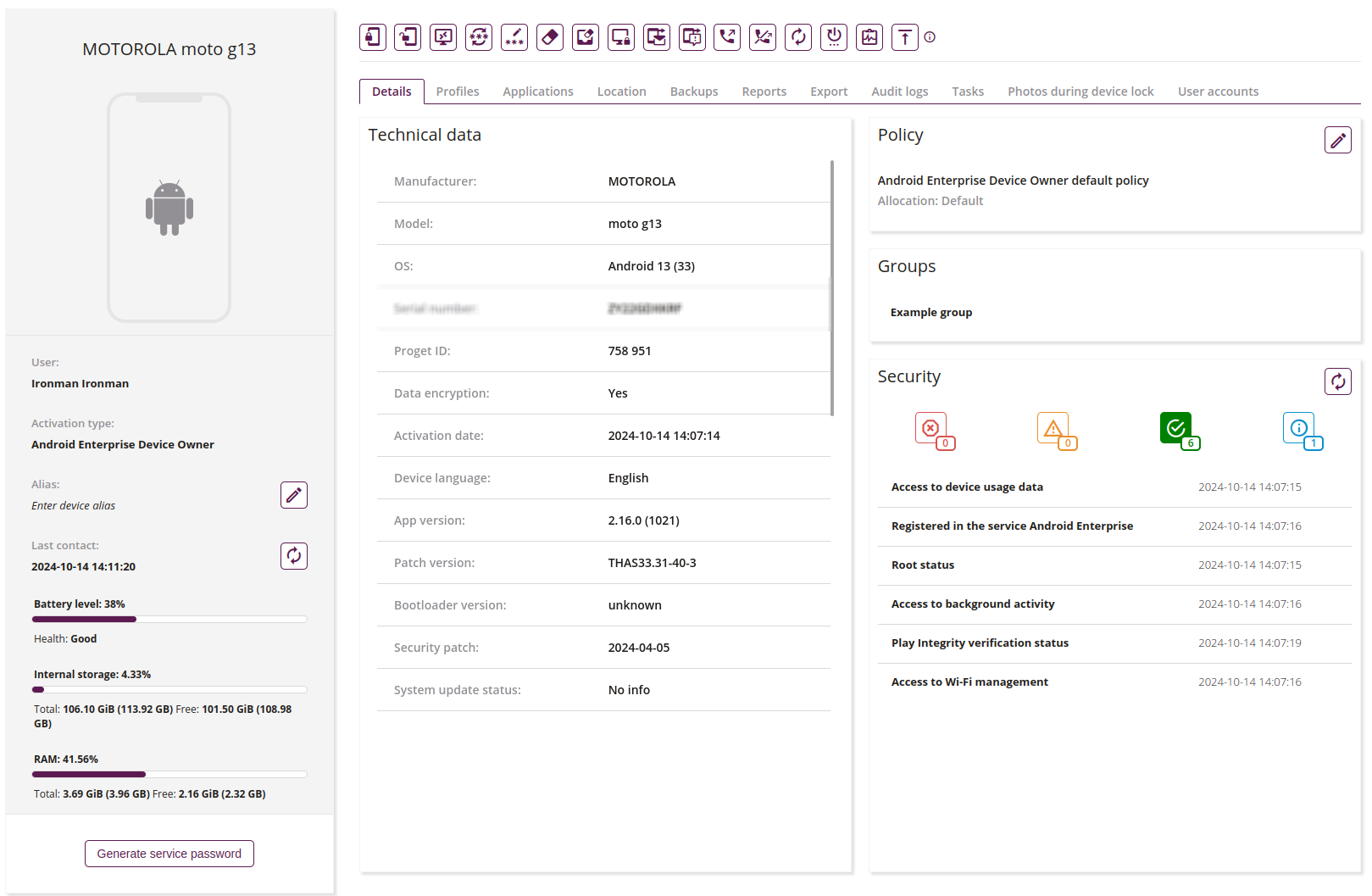
Task: Select the Details tab
Action: [392, 92]
